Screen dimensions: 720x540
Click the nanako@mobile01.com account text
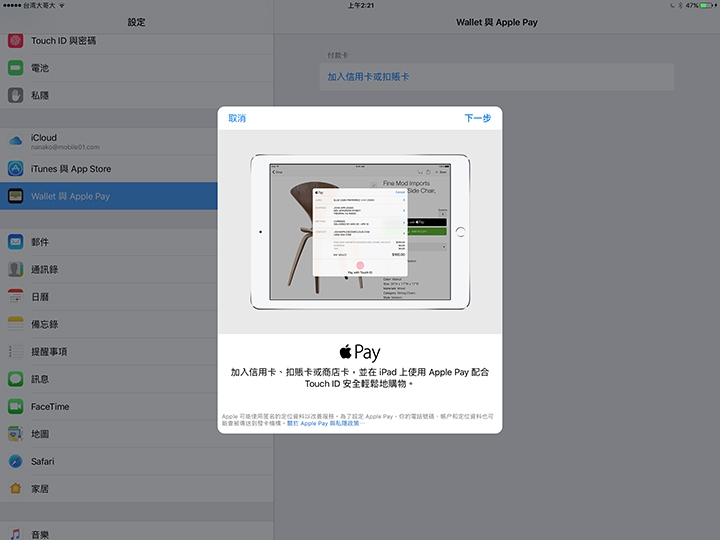65,147
